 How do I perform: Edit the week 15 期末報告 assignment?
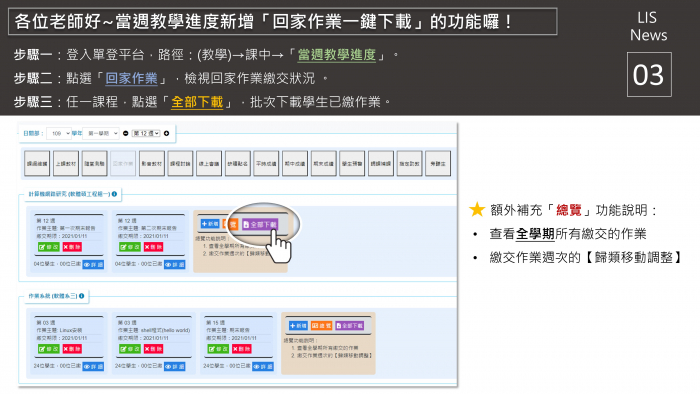click(218, 349)
